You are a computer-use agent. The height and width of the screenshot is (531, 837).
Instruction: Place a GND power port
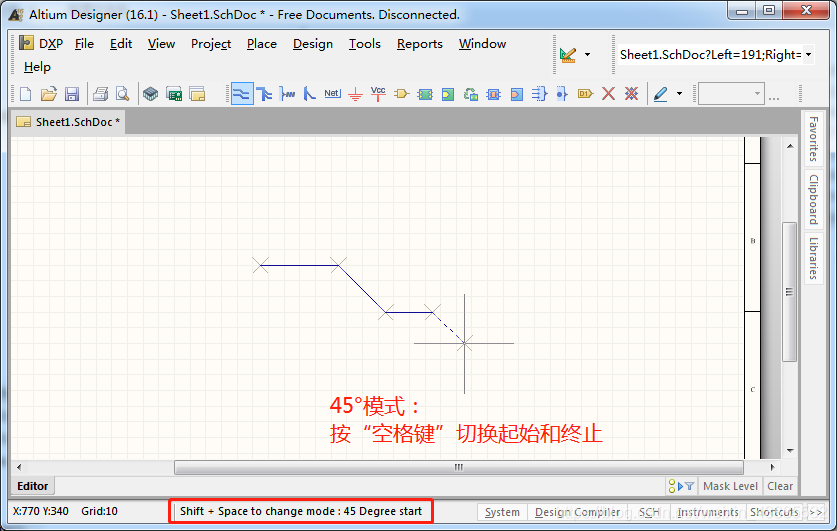tap(356, 94)
